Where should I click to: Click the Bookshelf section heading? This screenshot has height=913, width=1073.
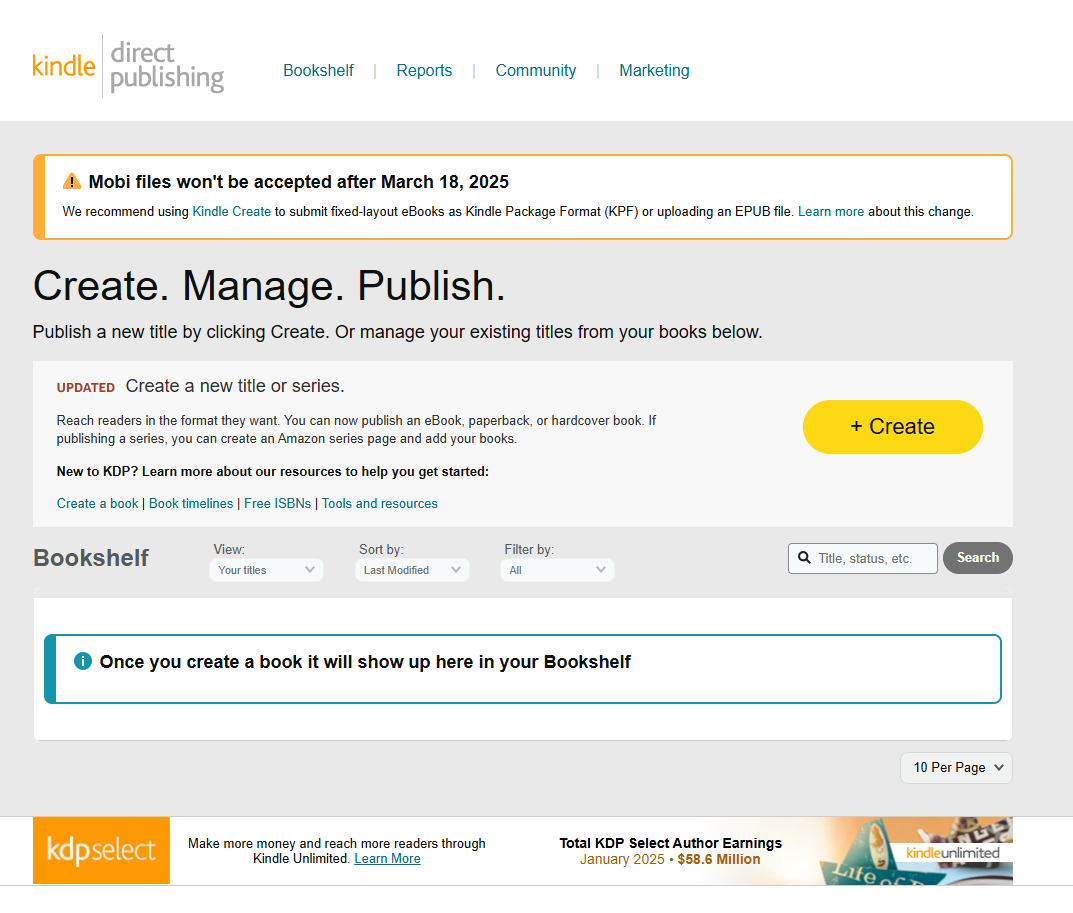pos(91,558)
